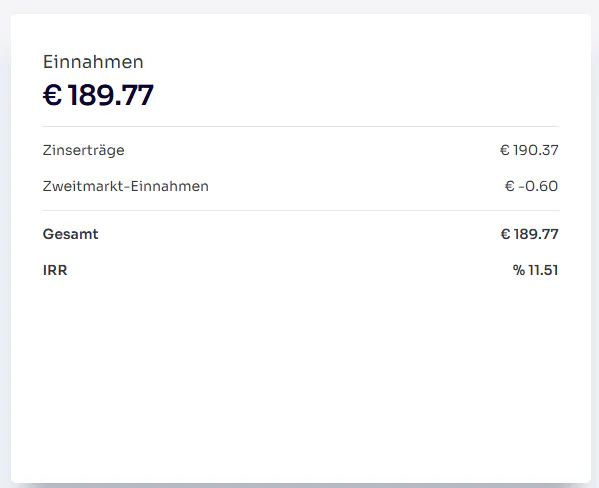Click the Einnahmen card heading

93,62
